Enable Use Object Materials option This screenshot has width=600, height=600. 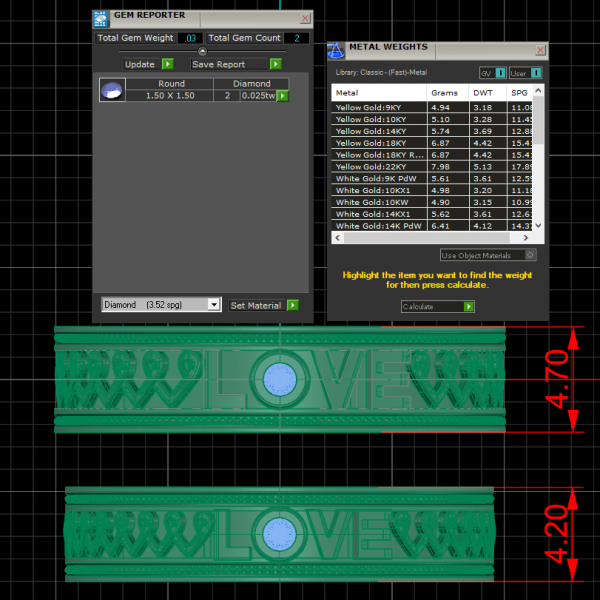530,255
